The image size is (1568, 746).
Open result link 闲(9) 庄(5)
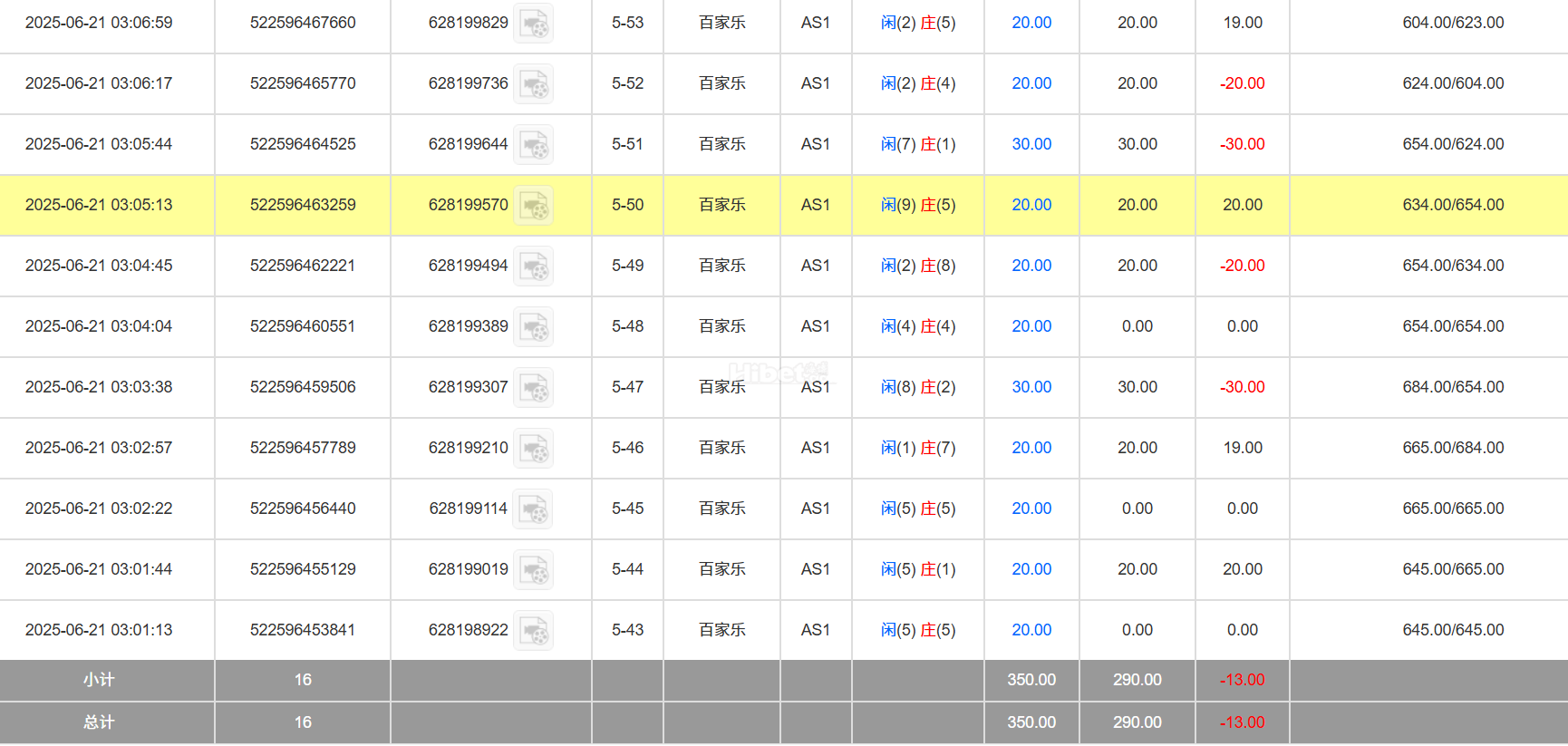[918, 205]
